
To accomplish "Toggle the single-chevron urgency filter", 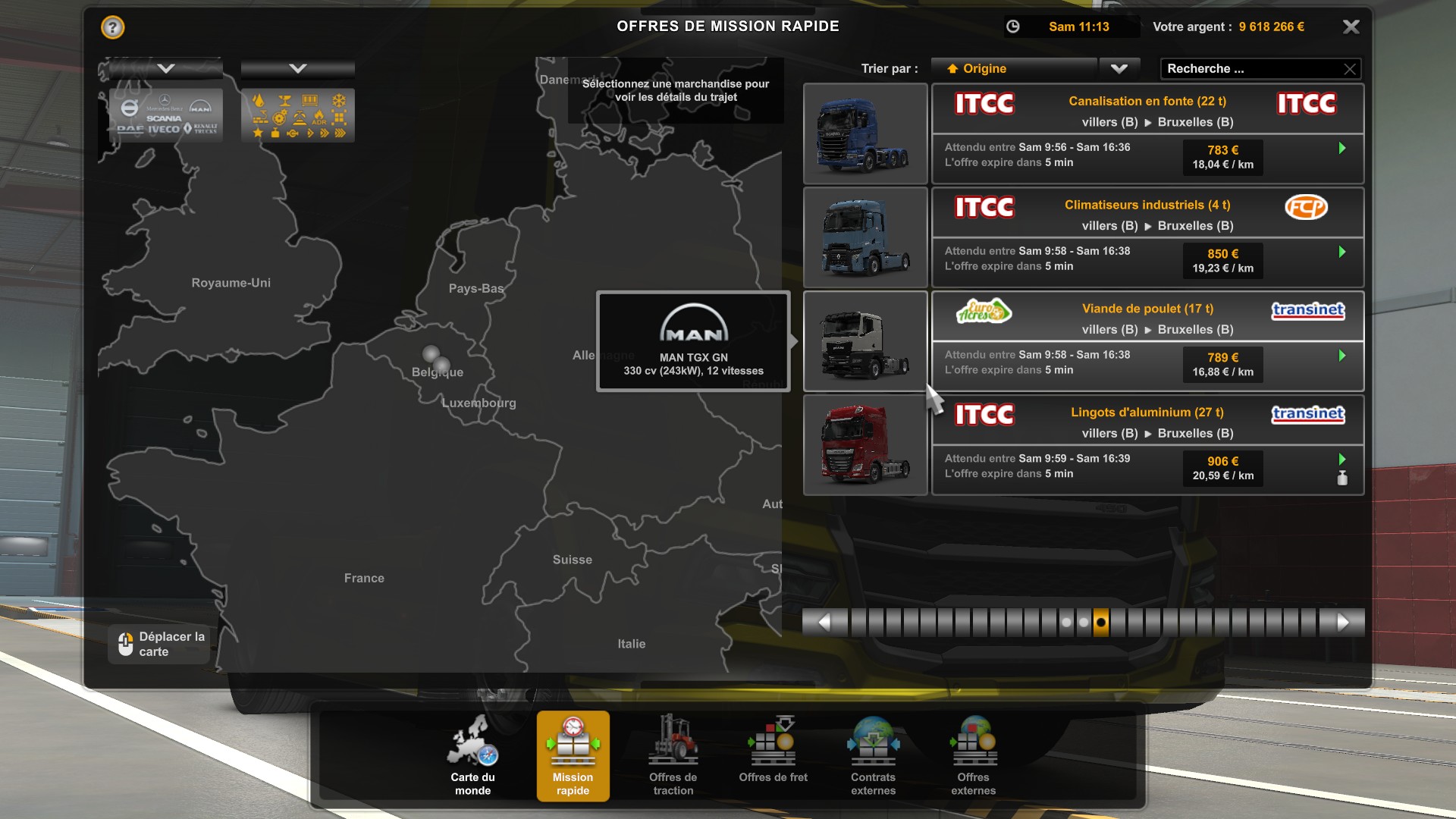I will point(309,133).
